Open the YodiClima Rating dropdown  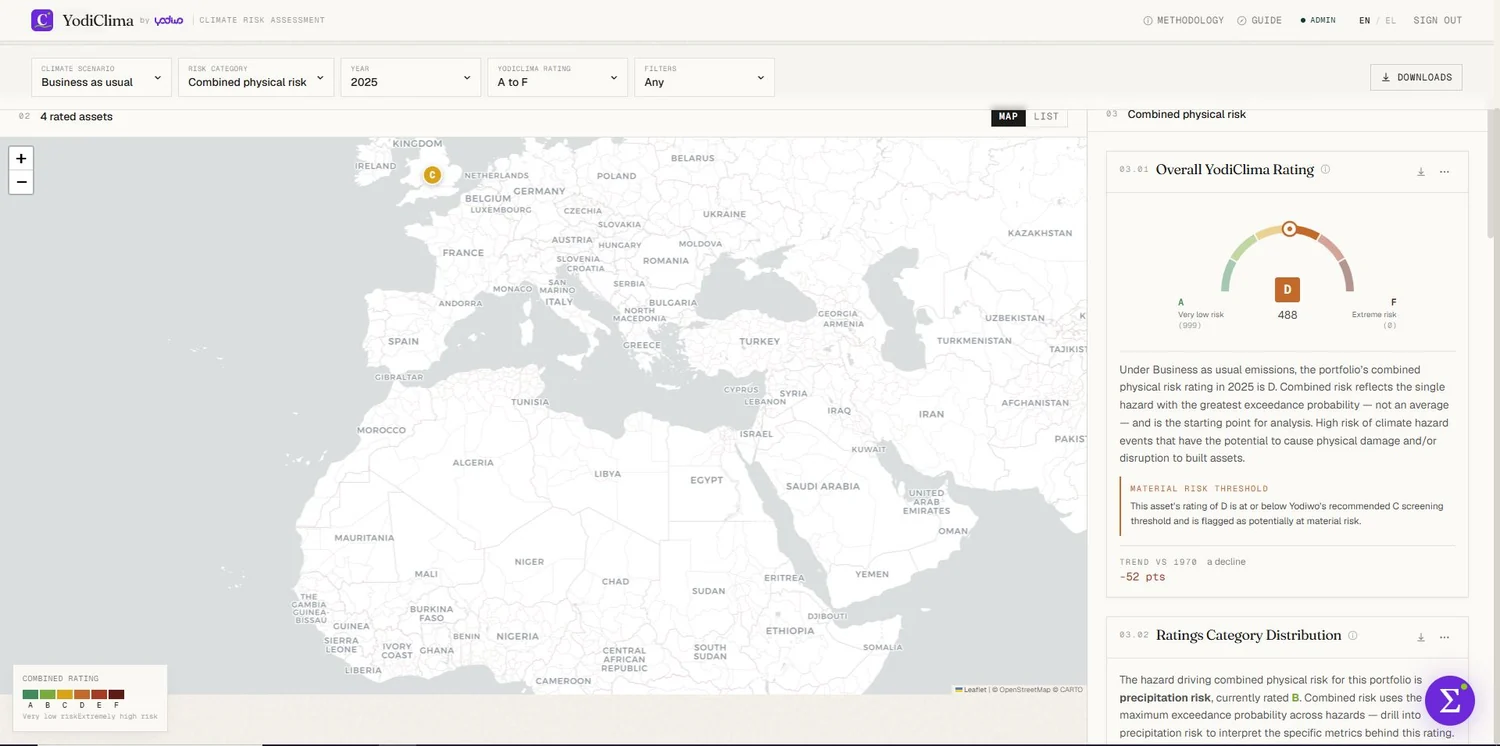(x=557, y=77)
